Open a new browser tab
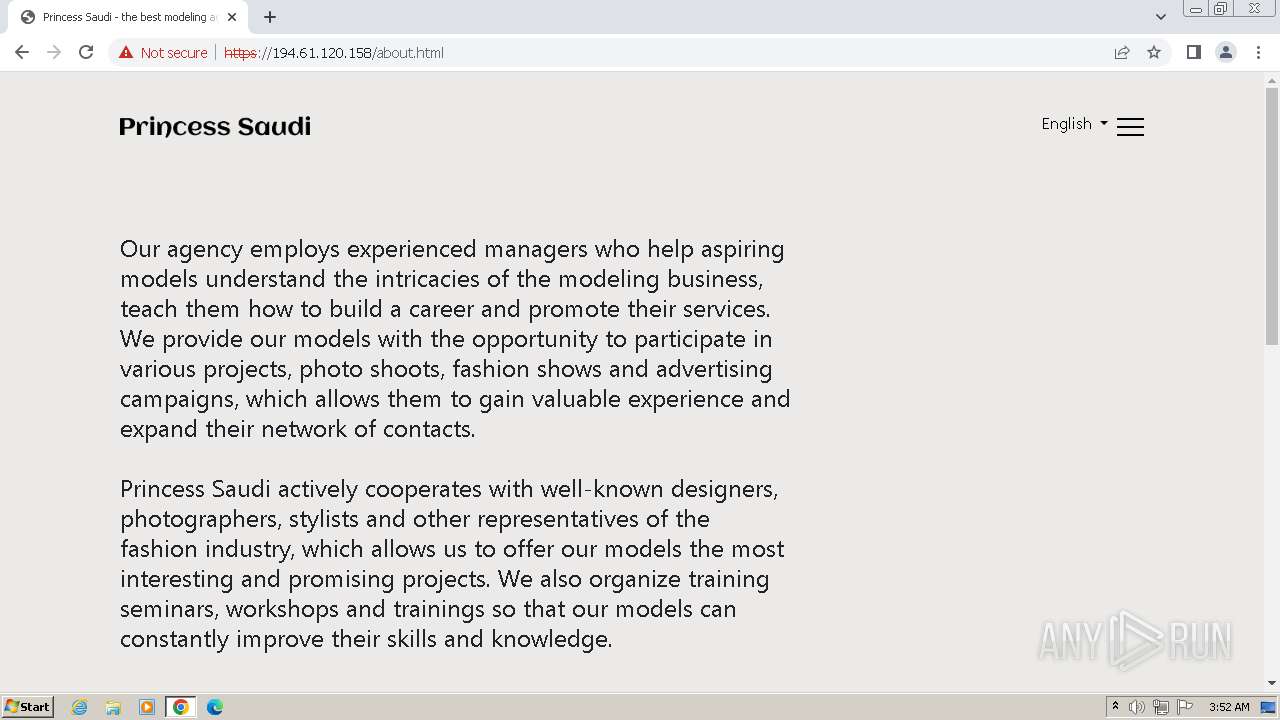This screenshot has height=720, width=1280. click(x=270, y=17)
